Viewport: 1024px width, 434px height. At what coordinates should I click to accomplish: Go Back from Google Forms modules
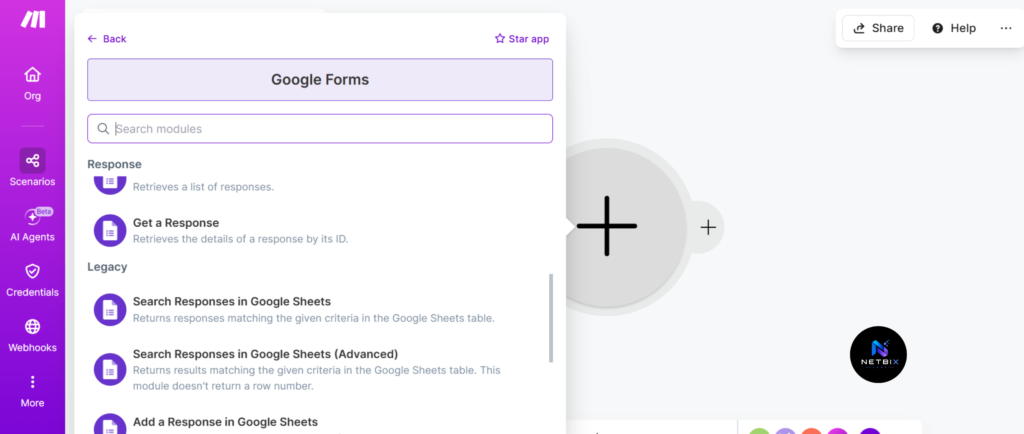pyautogui.click(x=107, y=39)
